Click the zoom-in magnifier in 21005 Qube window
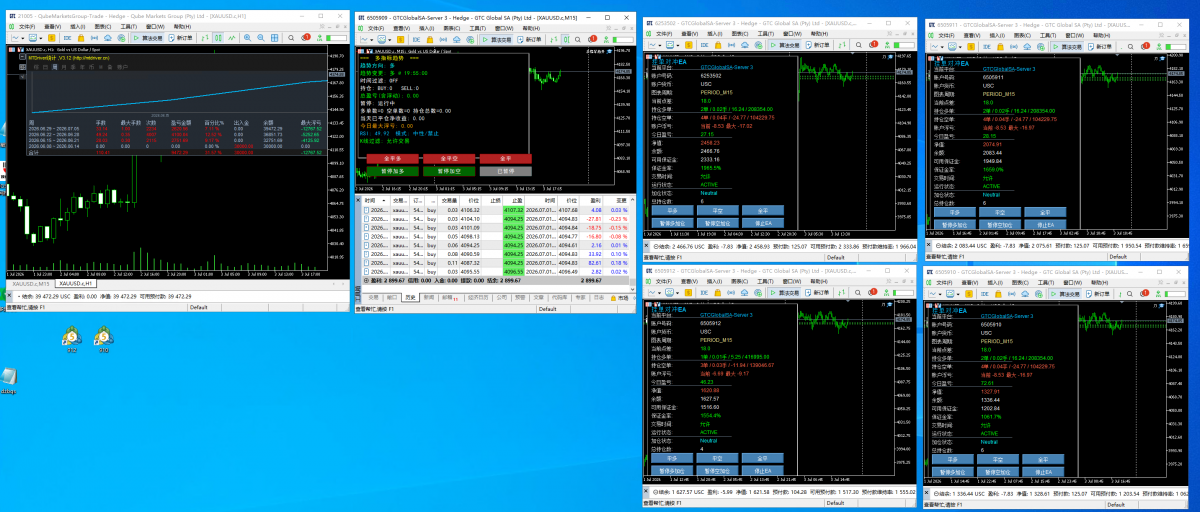 (247, 38)
